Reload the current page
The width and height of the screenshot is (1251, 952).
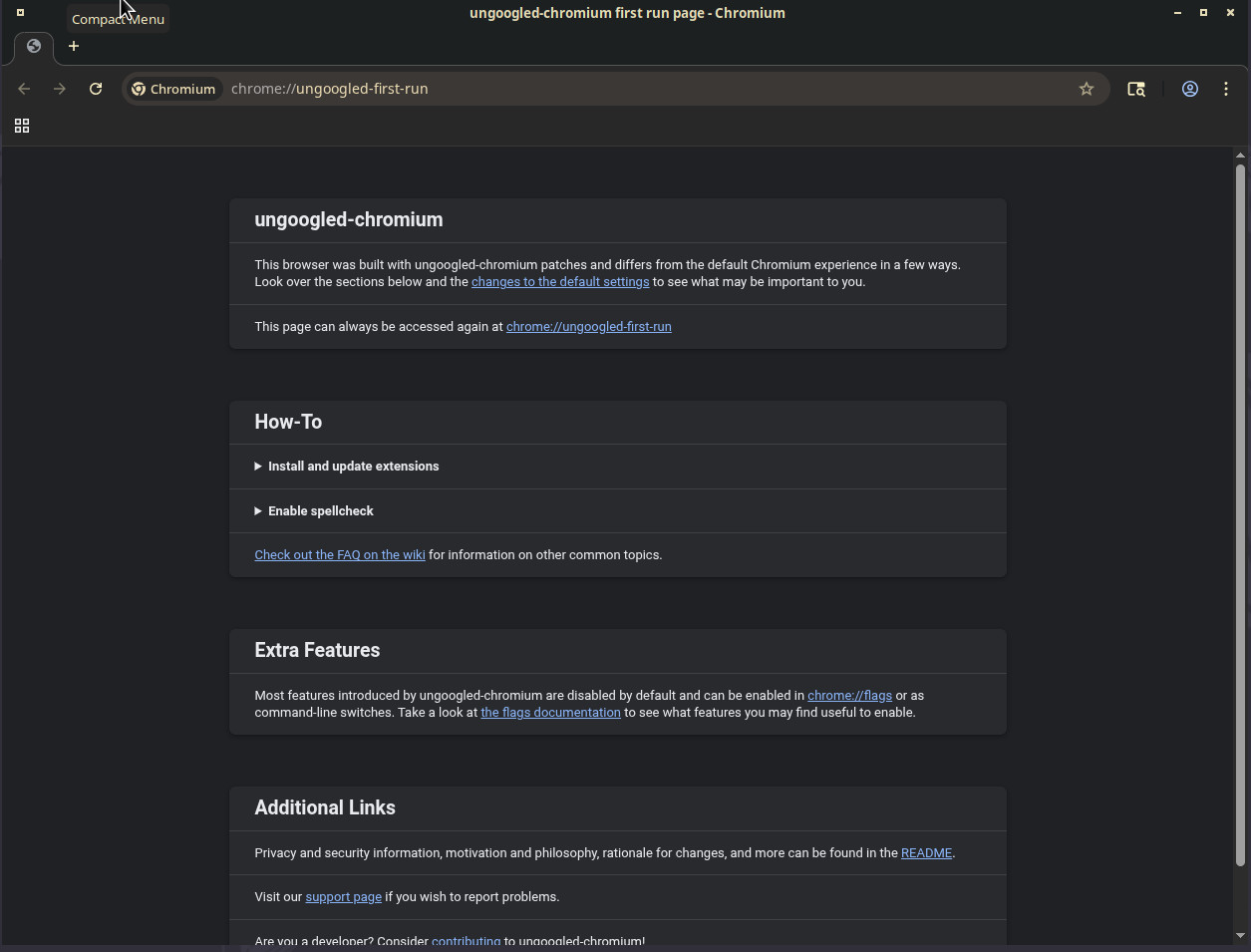[x=96, y=89]
